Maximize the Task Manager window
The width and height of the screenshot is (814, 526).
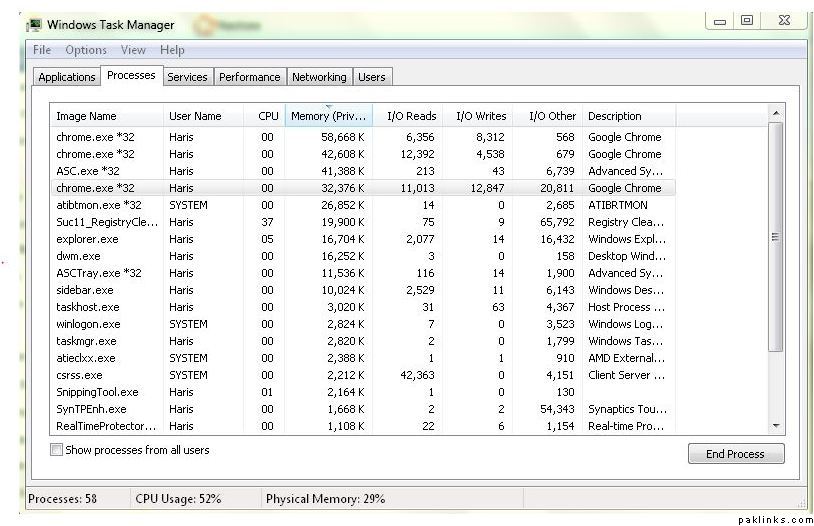point(746,21)
